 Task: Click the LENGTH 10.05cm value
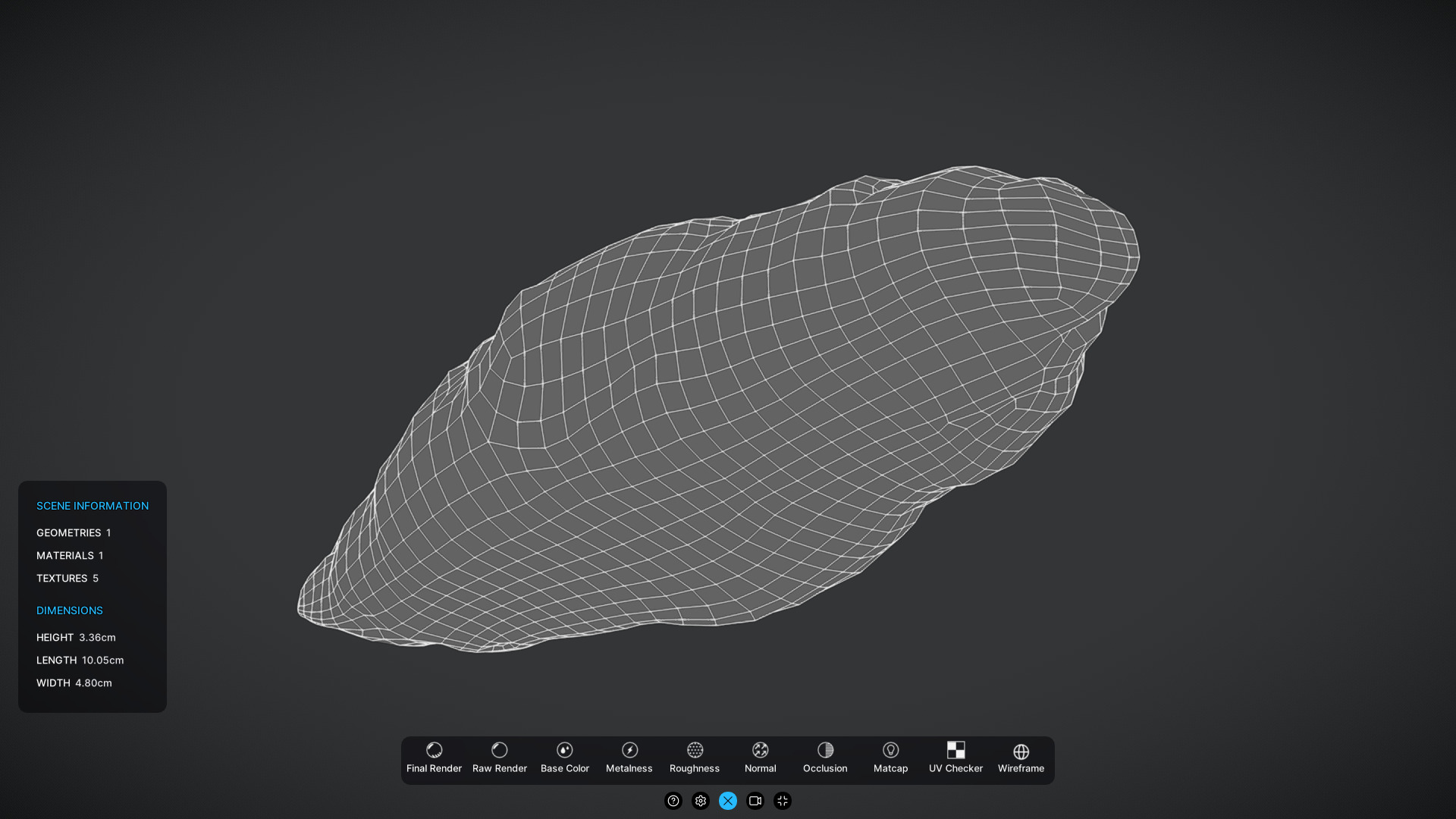80,661
